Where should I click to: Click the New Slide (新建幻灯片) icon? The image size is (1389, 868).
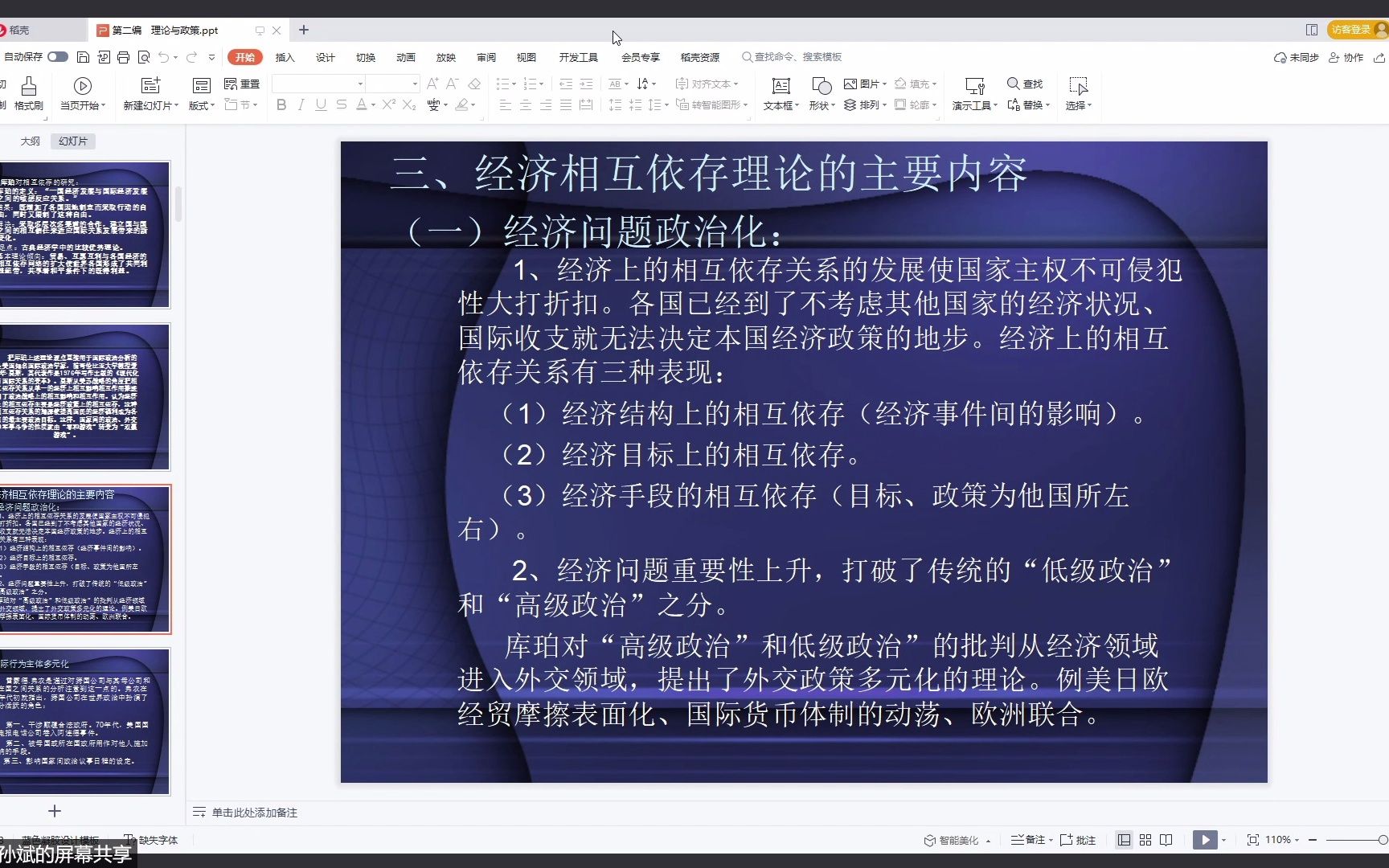click(x=150, y=85)
